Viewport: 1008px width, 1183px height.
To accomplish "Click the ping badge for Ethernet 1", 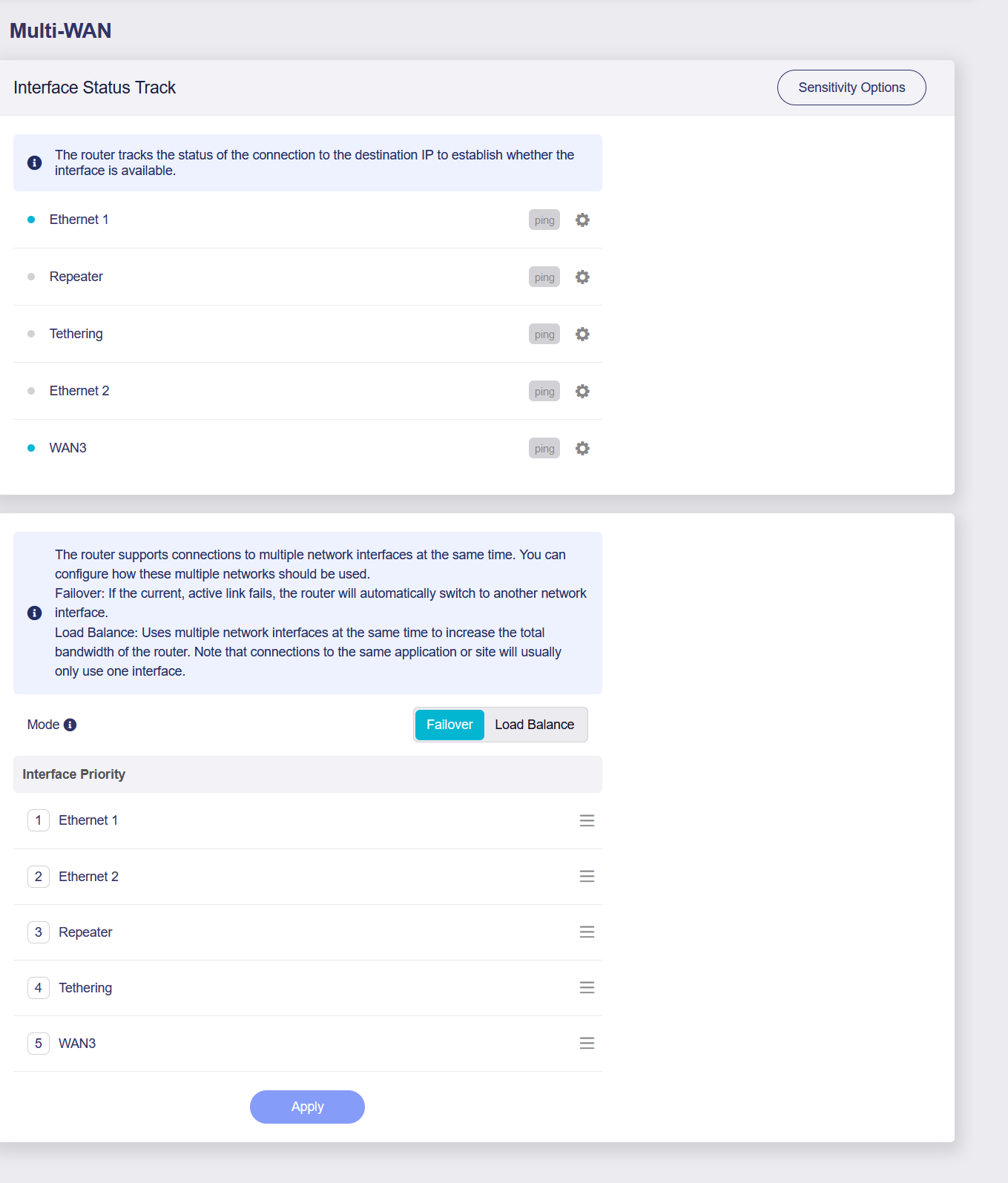I will [x=544, y=220].
